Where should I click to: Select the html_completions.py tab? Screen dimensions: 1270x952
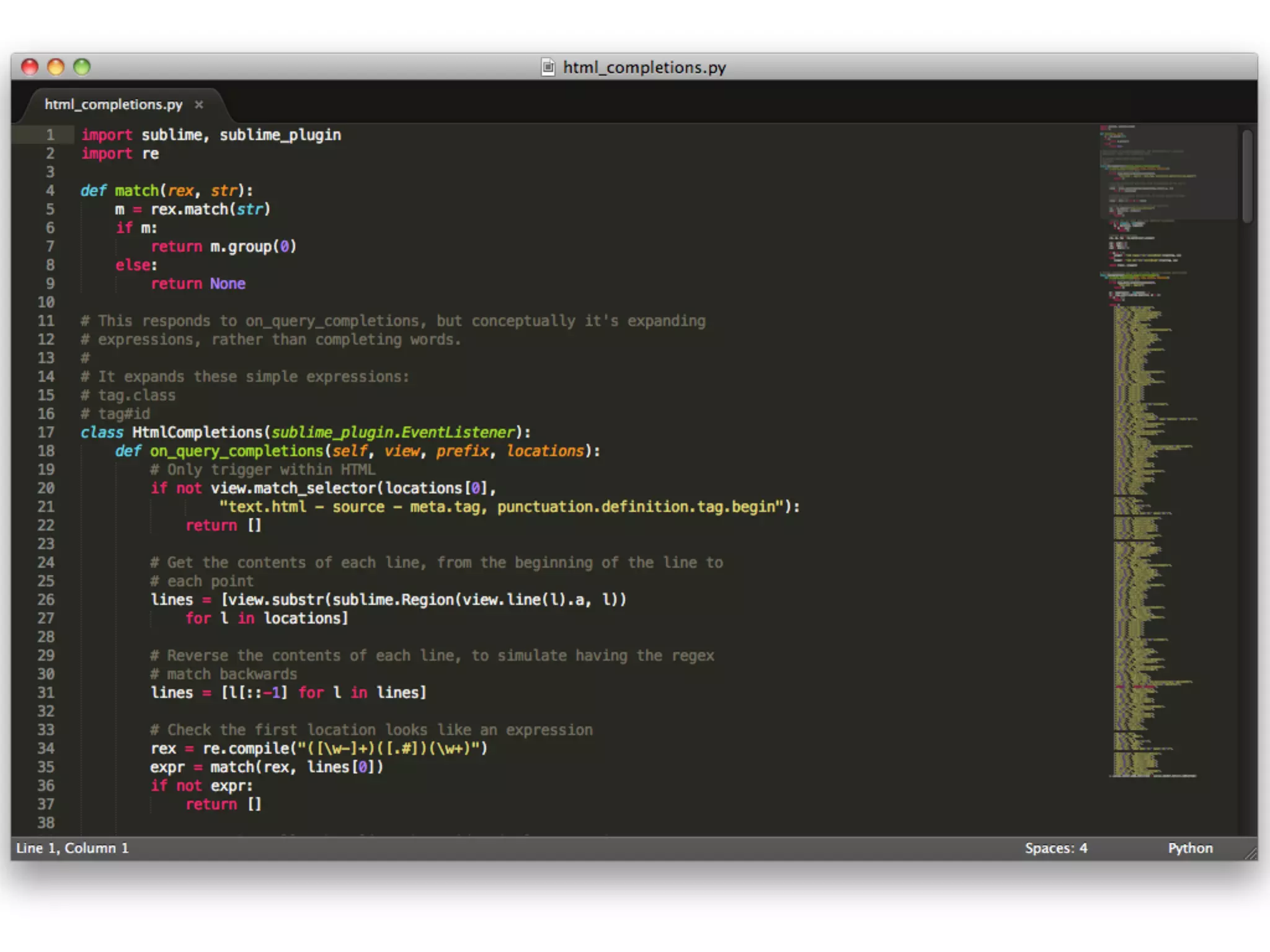[113, 105]
